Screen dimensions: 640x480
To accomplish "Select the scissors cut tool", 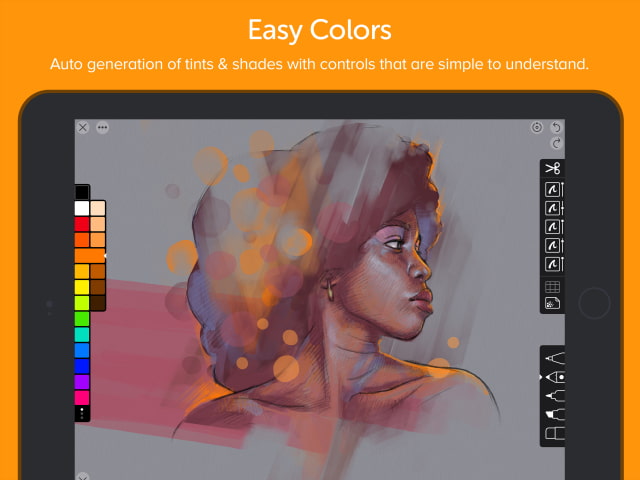I will click(x=552, y=168).
